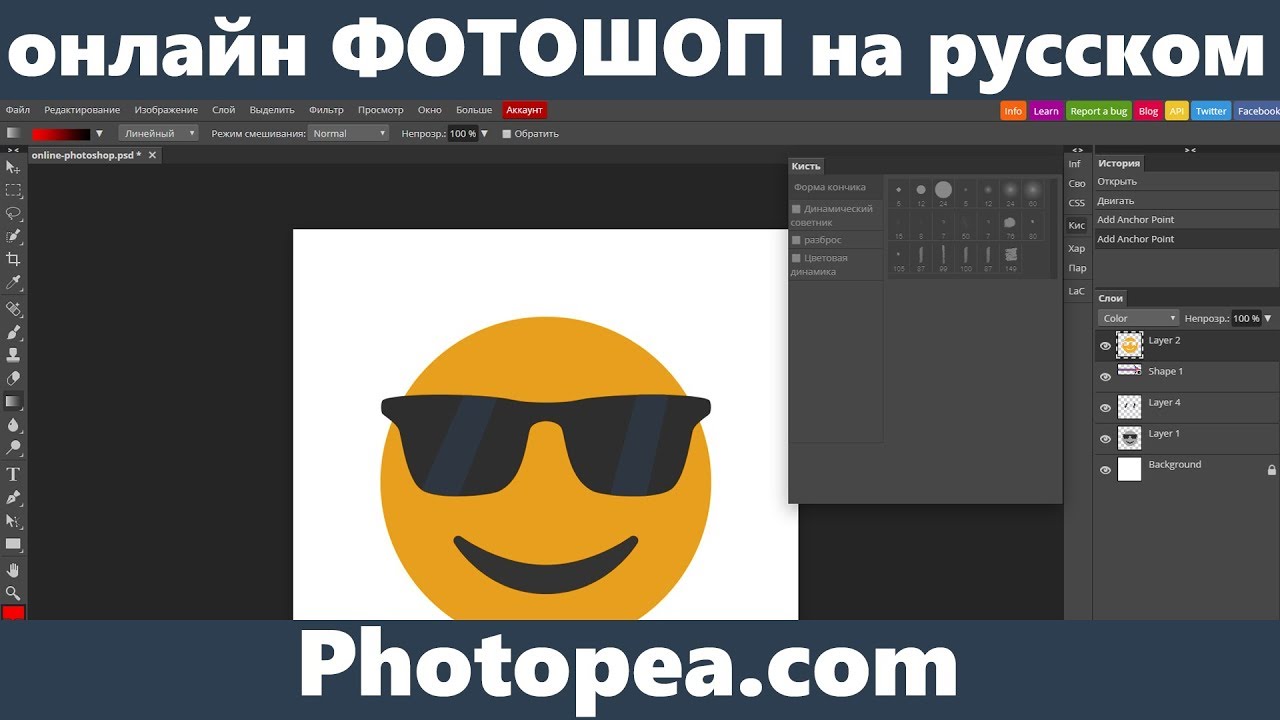Open the Просмотр menu
Viewport: 1280px width, 720px height.
[x=381, y=110]
